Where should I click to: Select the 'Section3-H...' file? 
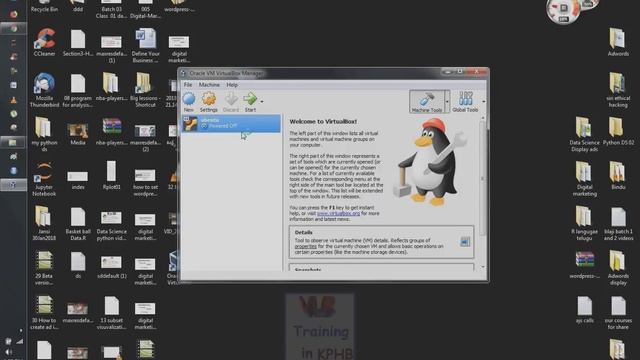point(78,42)
